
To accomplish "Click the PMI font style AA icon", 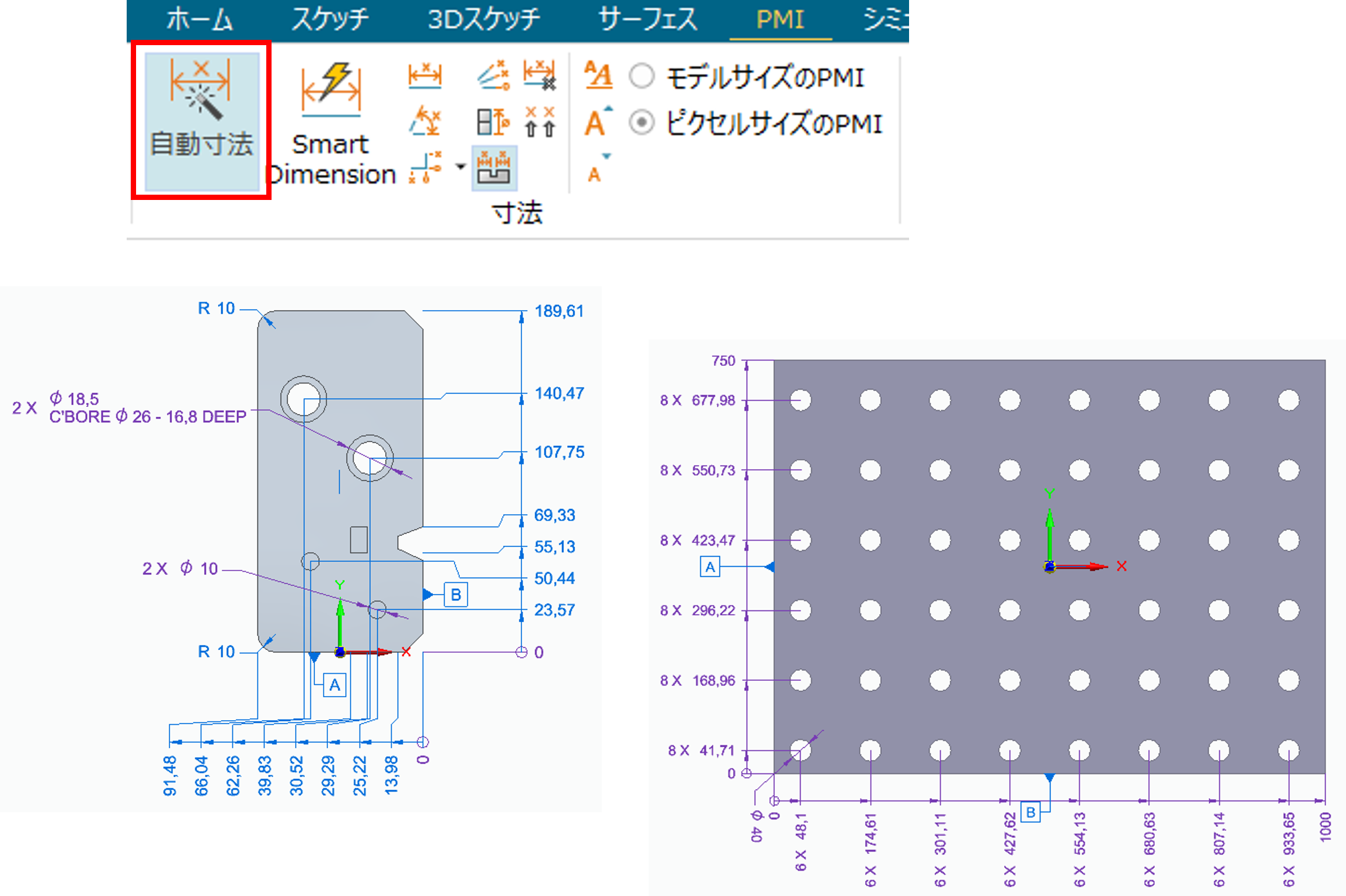I will coord(598,76).
